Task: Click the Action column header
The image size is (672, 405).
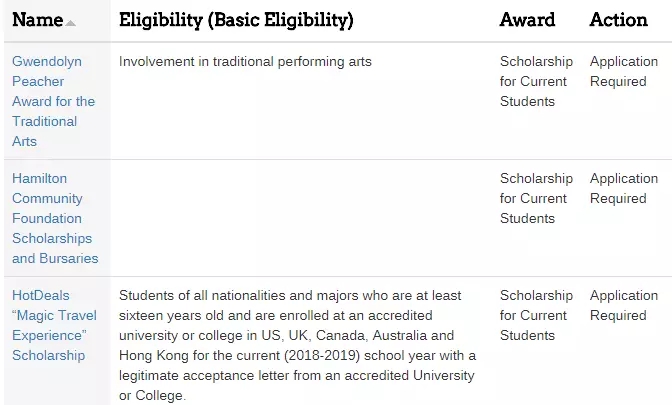Action: click(619, 20)
